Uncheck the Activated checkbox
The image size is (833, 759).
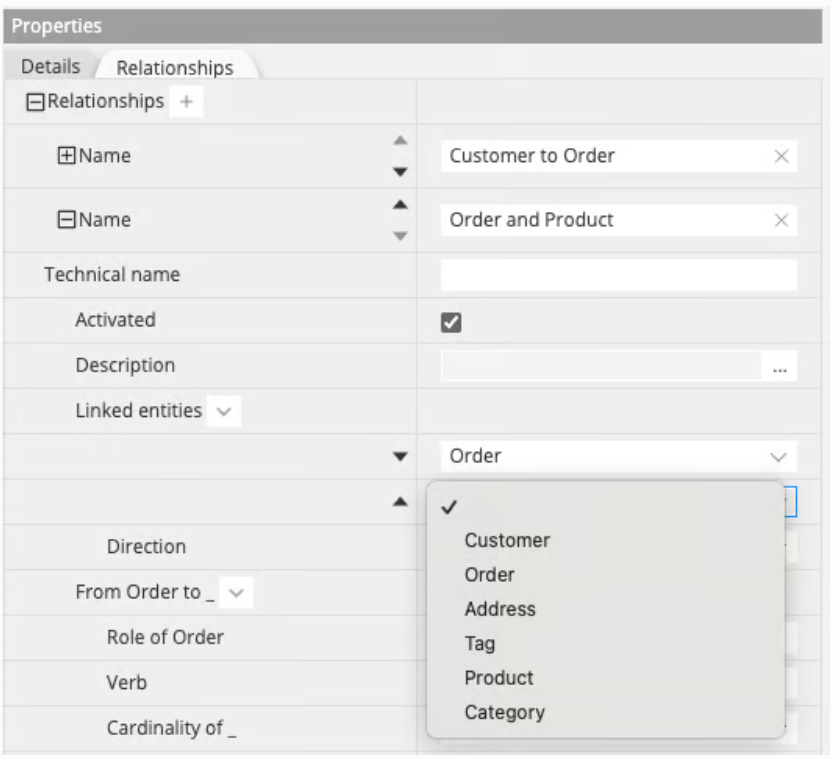(x=451, y=322)
